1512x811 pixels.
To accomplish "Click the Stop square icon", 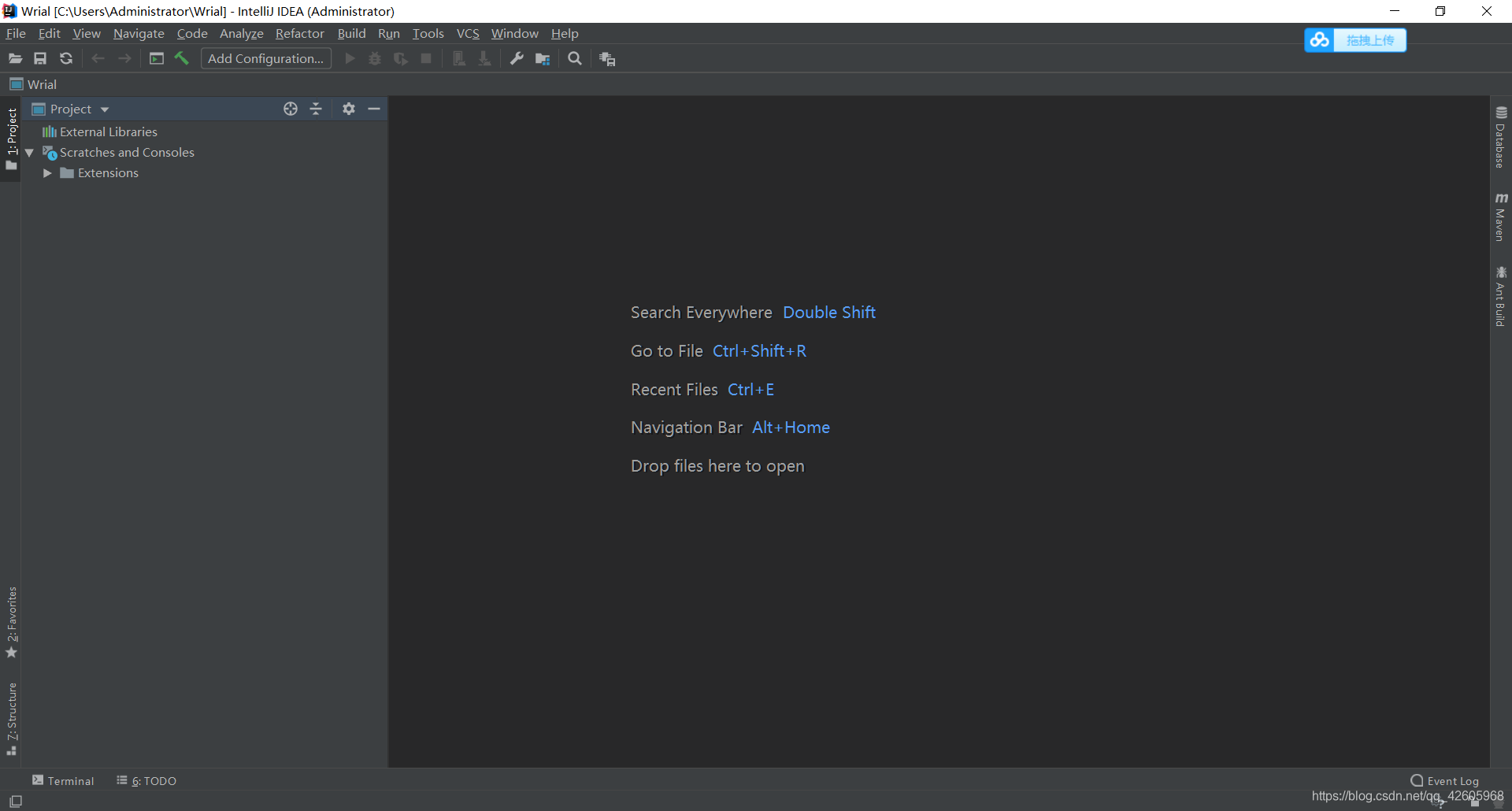I will pyautogui.click(x=426, y=58).
